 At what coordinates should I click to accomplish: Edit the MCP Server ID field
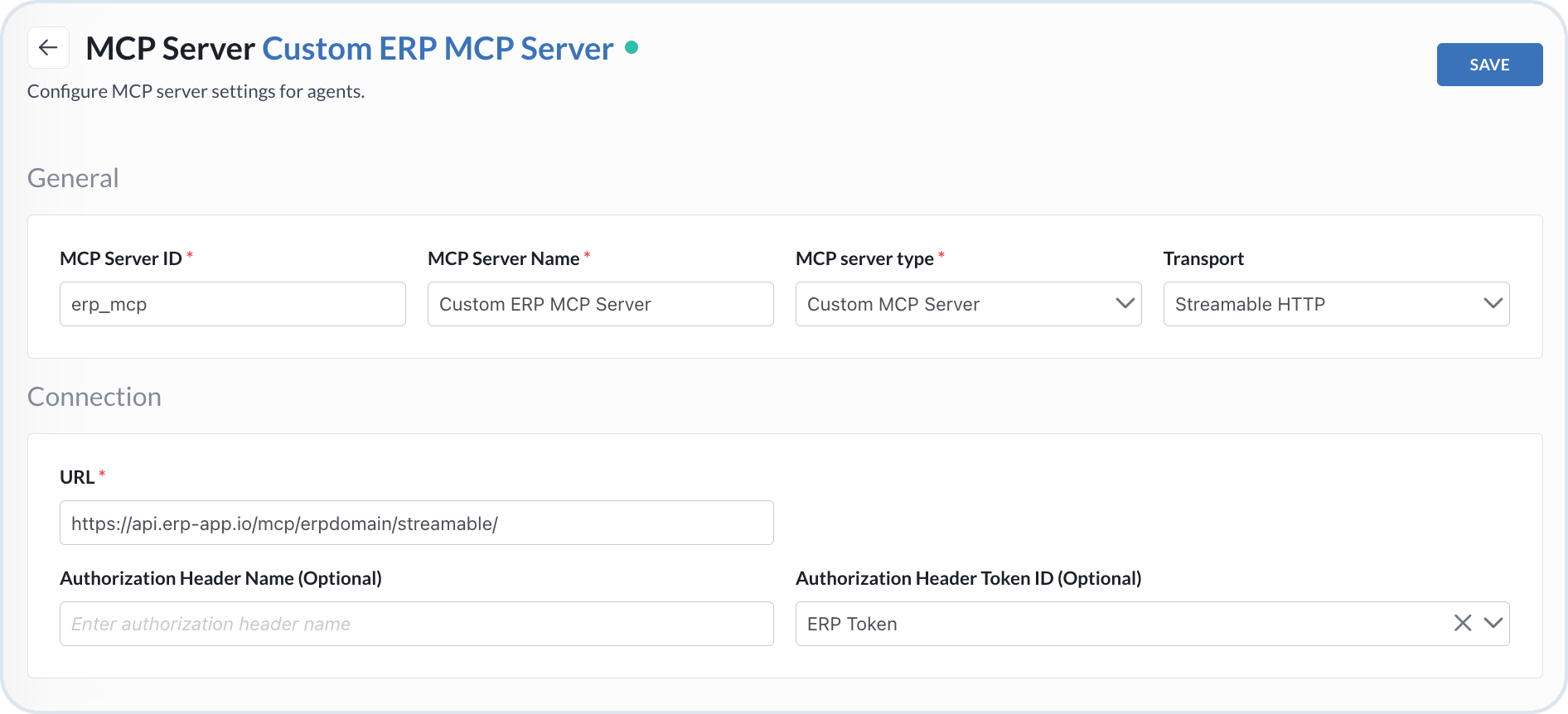pyautogui.click(x=233, y=304)
